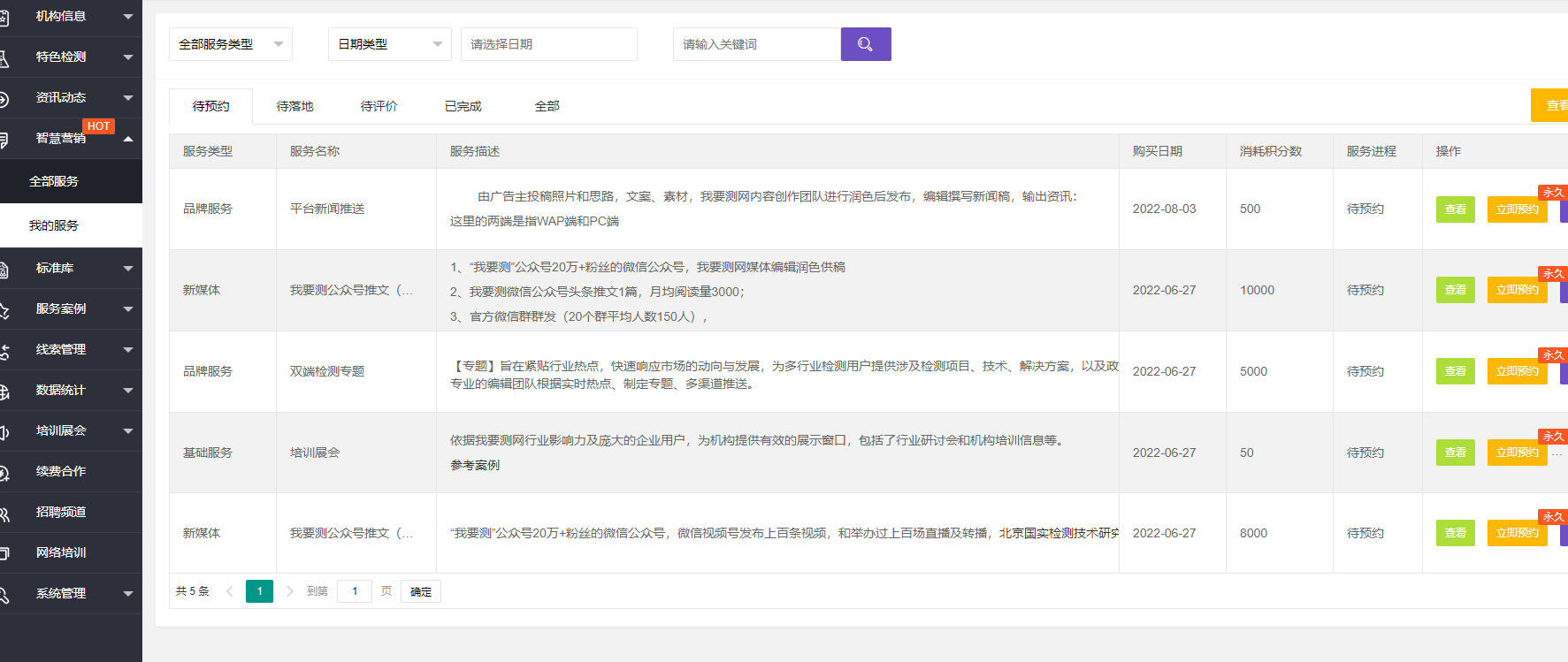Switch to the 已完成 tab
1568x662 pixels.
pyautogui.click(x=463, y=106)
